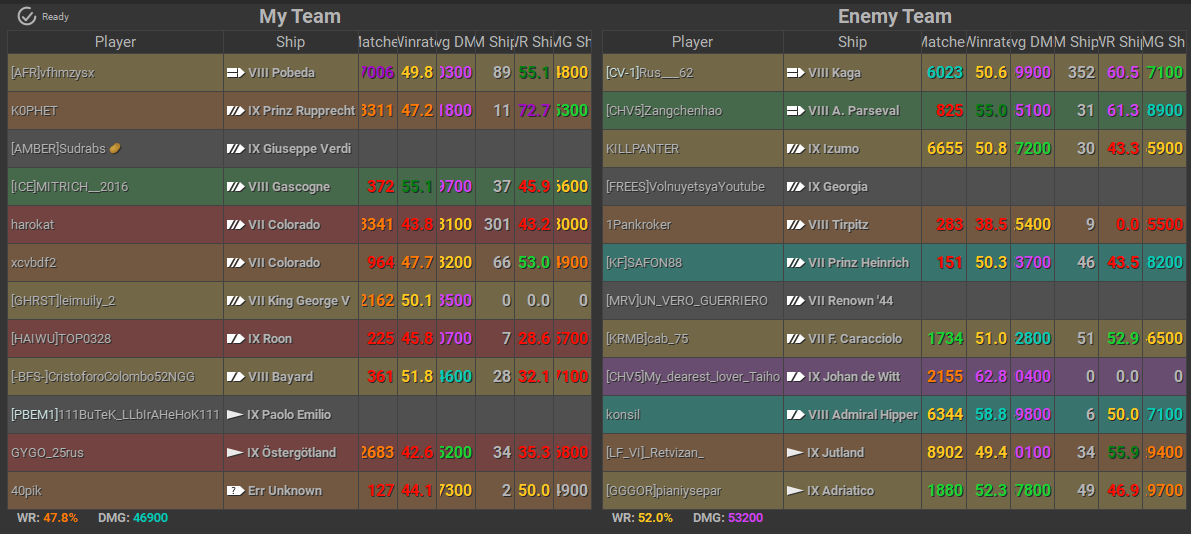
Task: Click the destroyer icon beside IX Östergötland
Action: point(236,453)
